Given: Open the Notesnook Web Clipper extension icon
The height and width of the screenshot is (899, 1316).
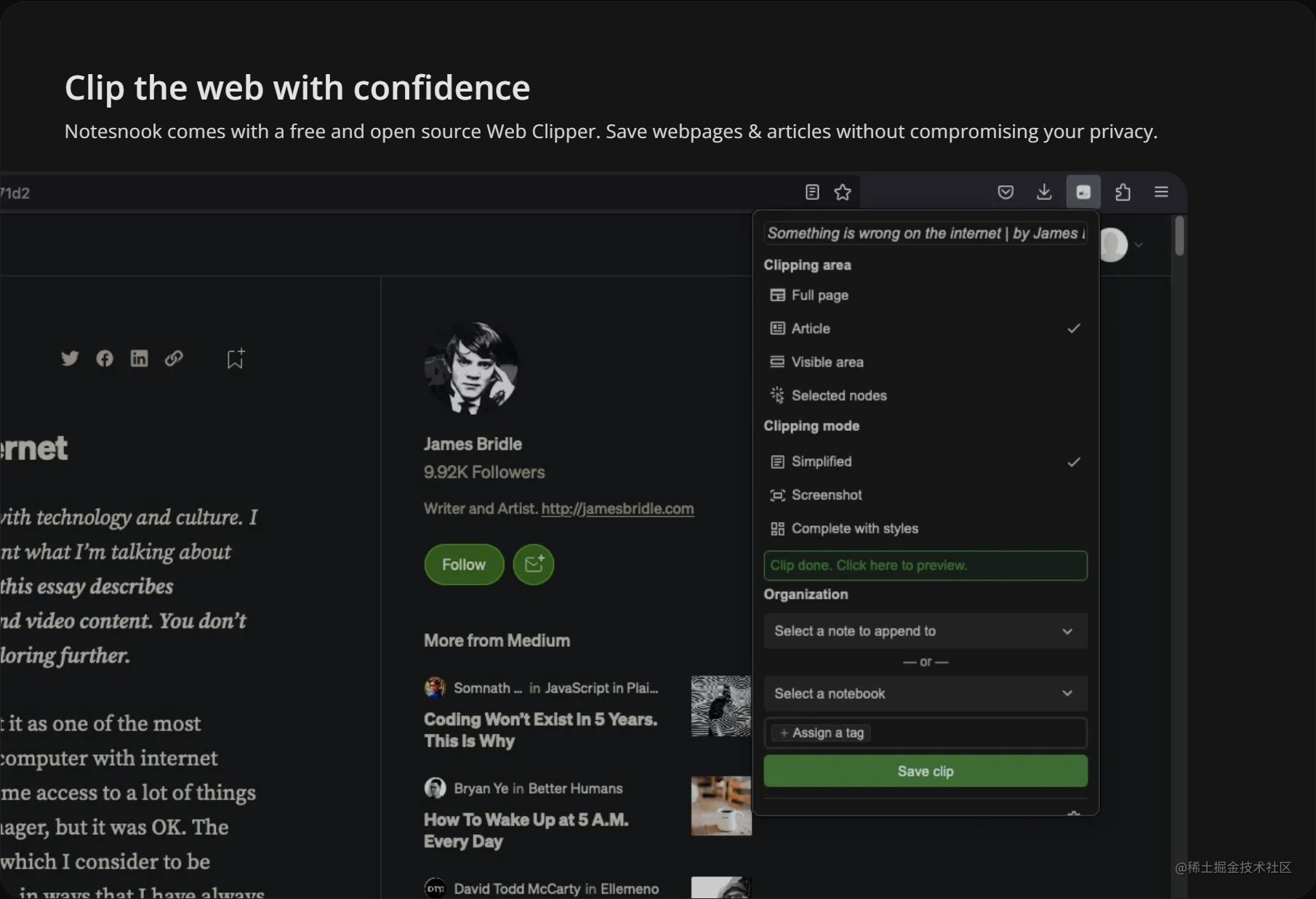Looking at the screenshot, I should coord(1083,192).
